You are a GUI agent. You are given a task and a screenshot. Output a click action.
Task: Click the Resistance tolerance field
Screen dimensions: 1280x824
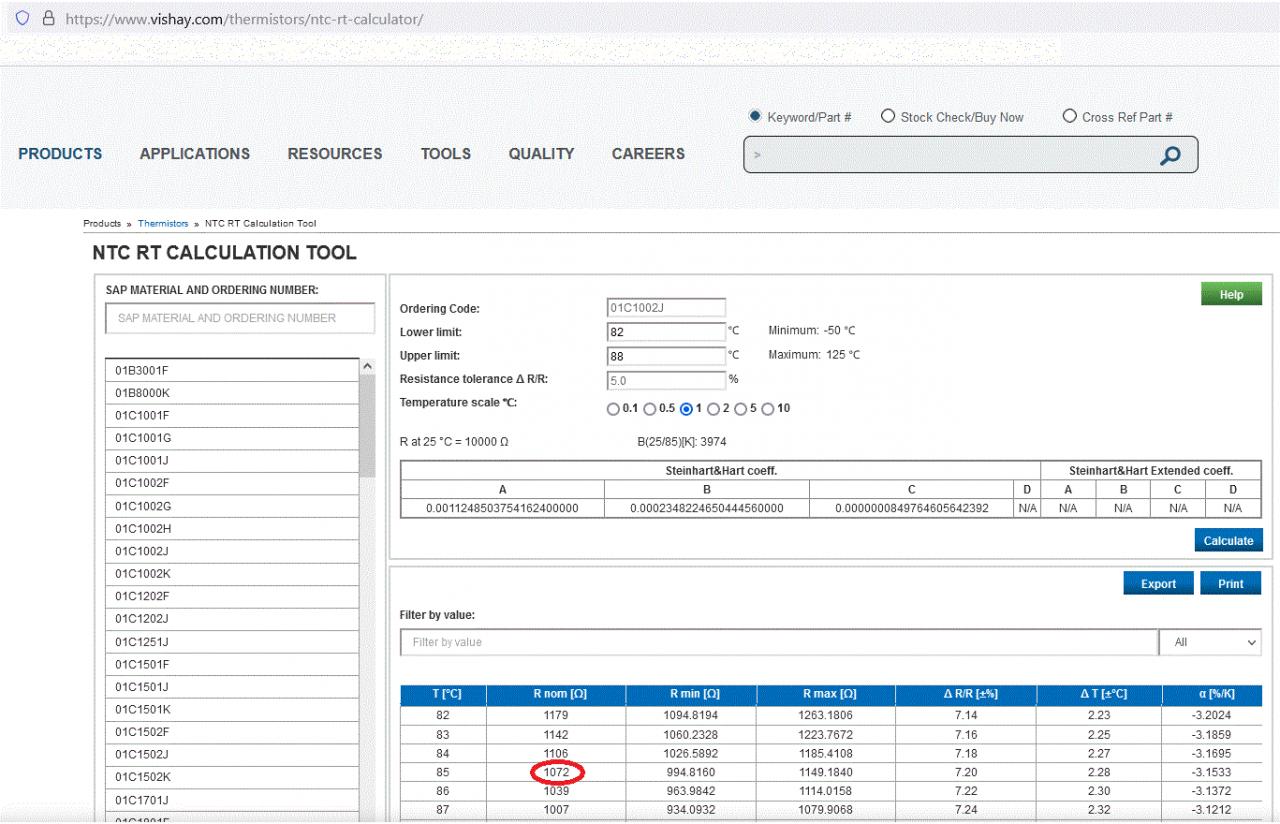point(666,380)
